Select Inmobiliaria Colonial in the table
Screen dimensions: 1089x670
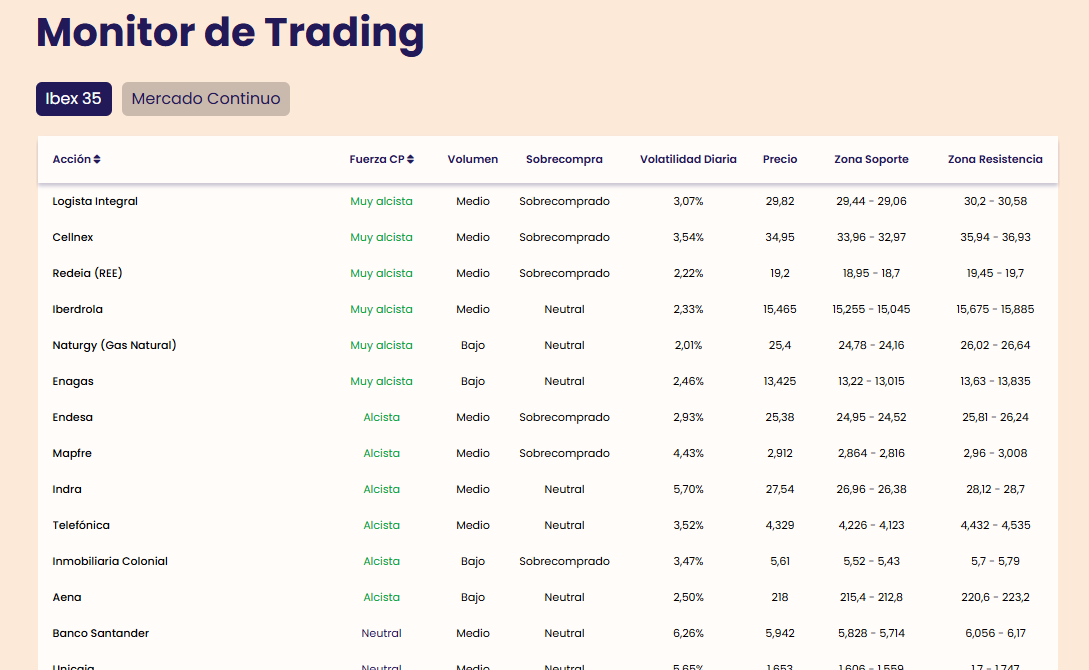click(110, 561)
